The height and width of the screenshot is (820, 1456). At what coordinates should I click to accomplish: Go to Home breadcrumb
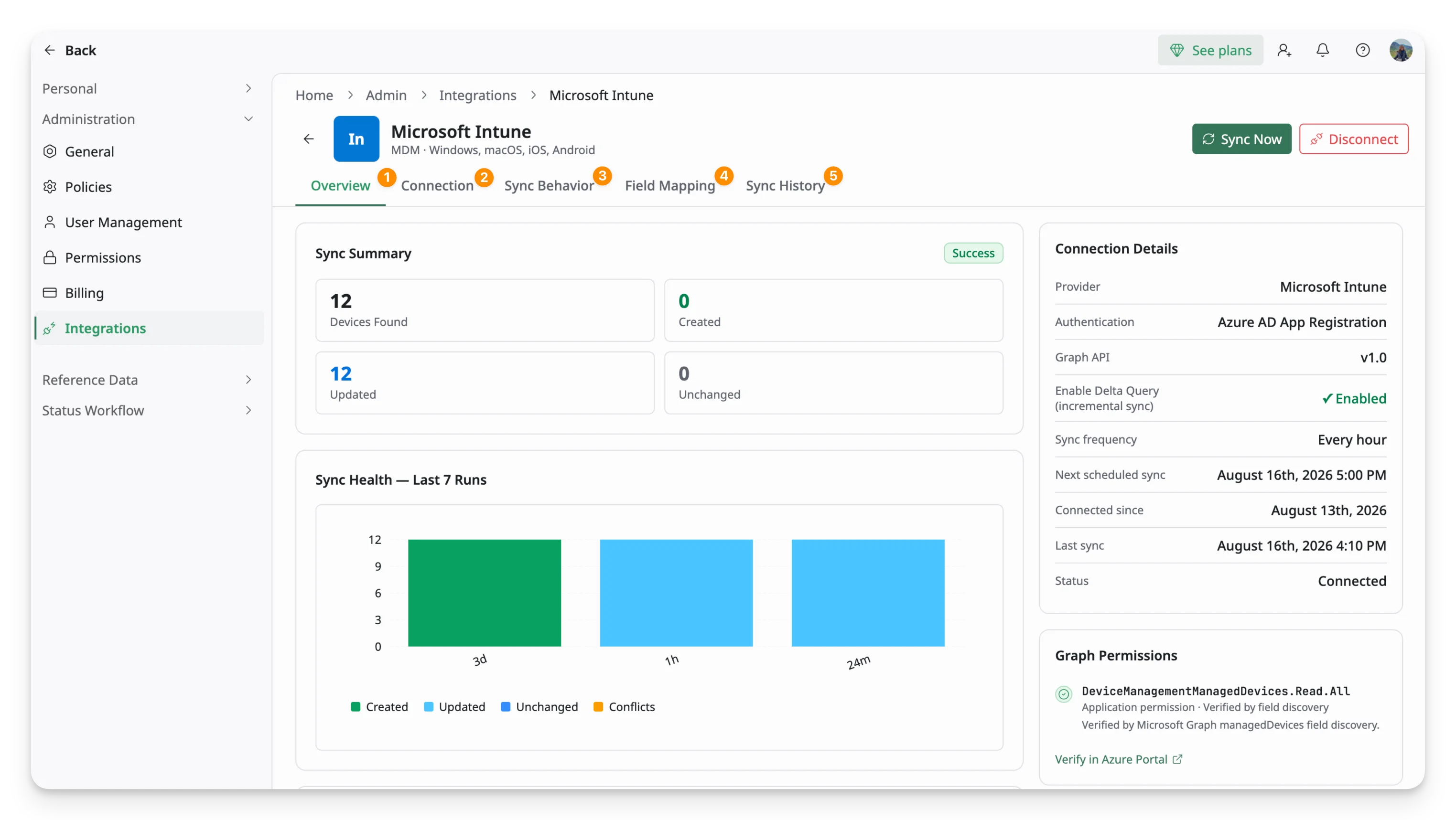pyautogui.click(x=313, y=96)
